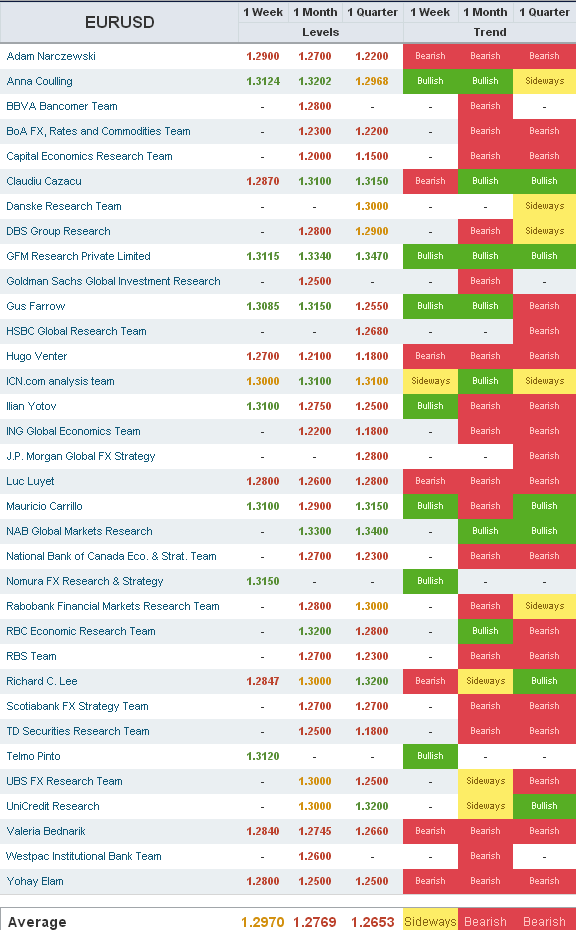Open Capital Economics Research Team link
The height and width of the screenshot is (930, 576).
(90, 156)
